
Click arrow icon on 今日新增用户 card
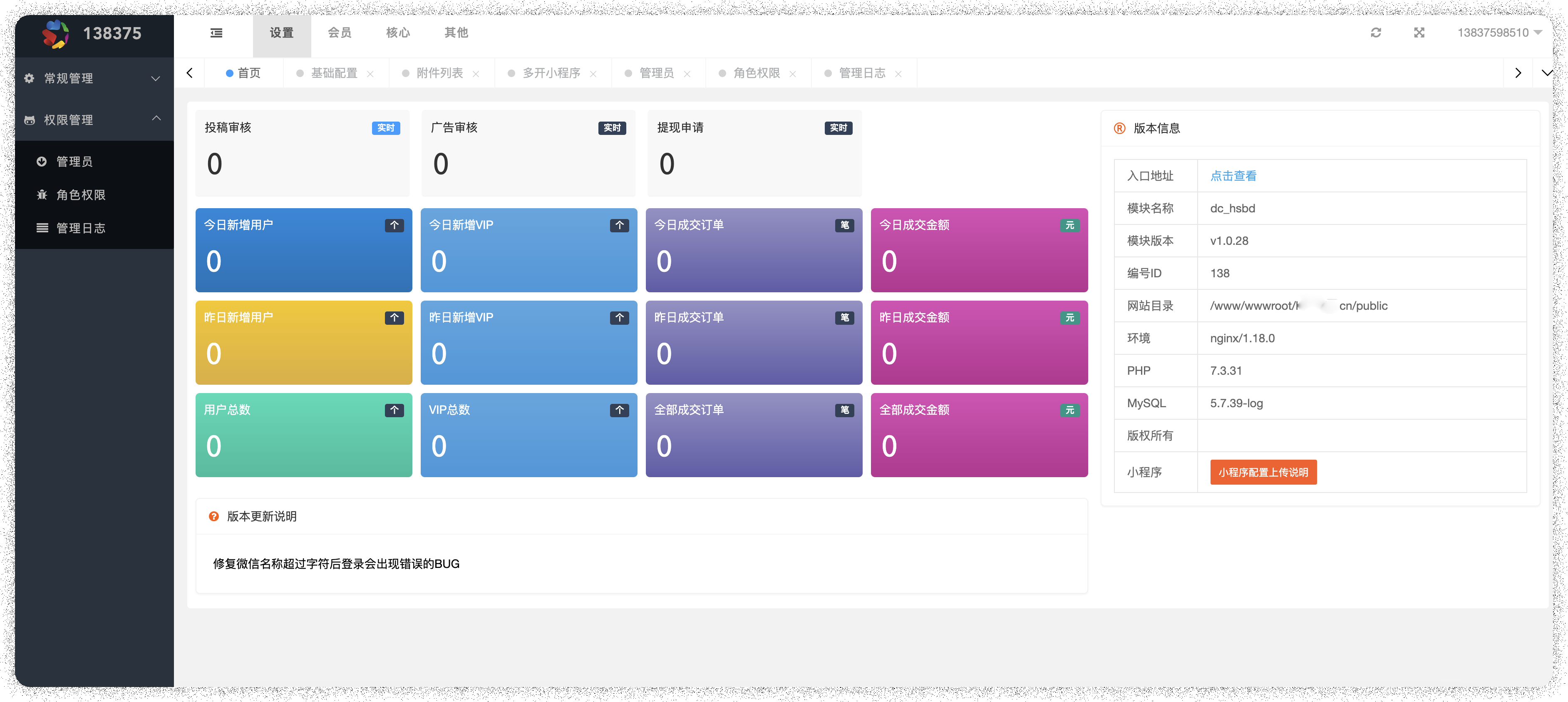[x=394, y=225]
